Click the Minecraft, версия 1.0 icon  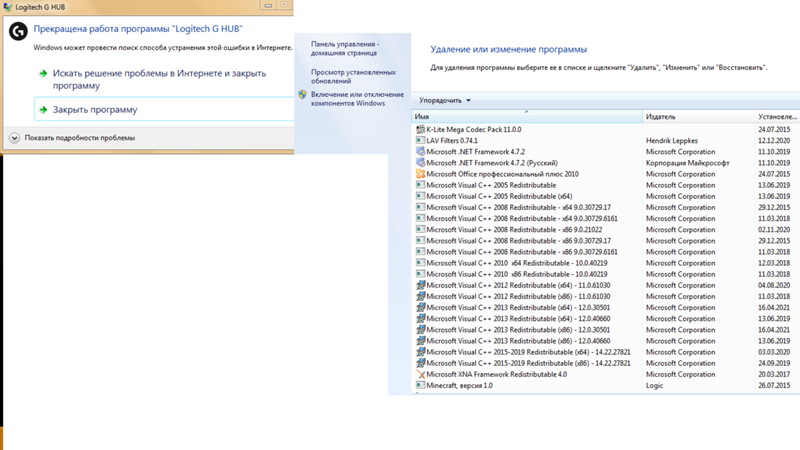(x=420, y=385)
